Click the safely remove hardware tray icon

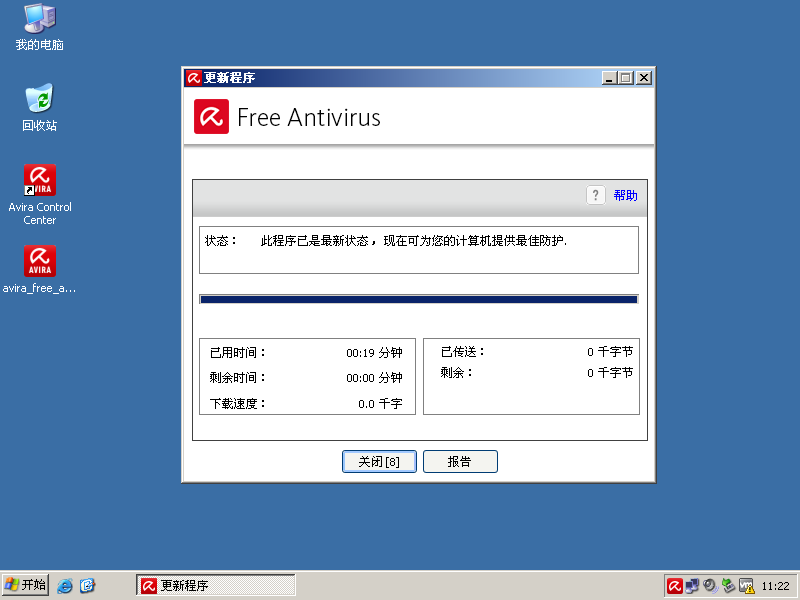[x=728, y=586]
